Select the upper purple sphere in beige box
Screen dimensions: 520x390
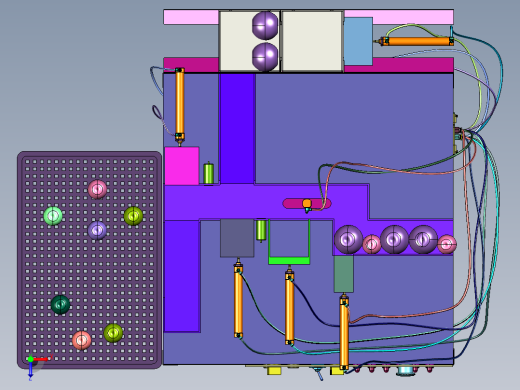pyautogui.click(x=265, y=25)
